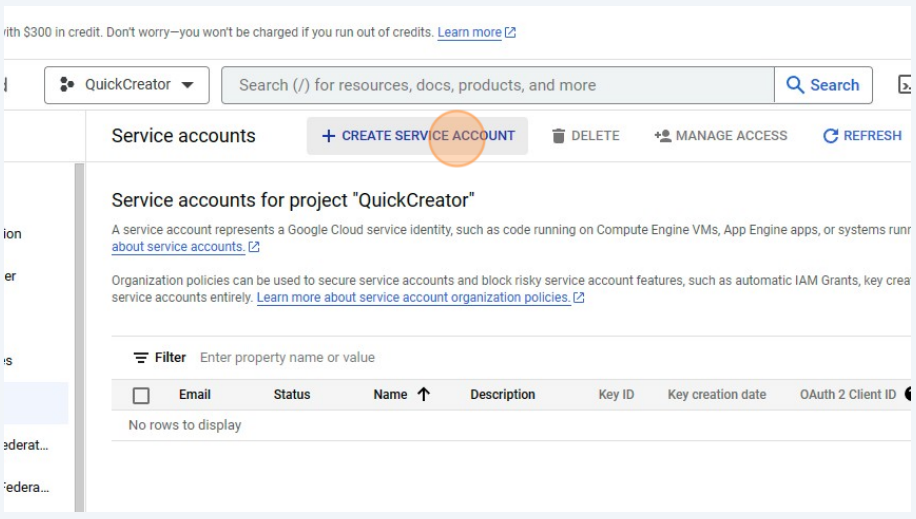The height and width of the screenshot is (519, 916).
Task: Open the about service accounts link
Action: (x=178, y=247)
